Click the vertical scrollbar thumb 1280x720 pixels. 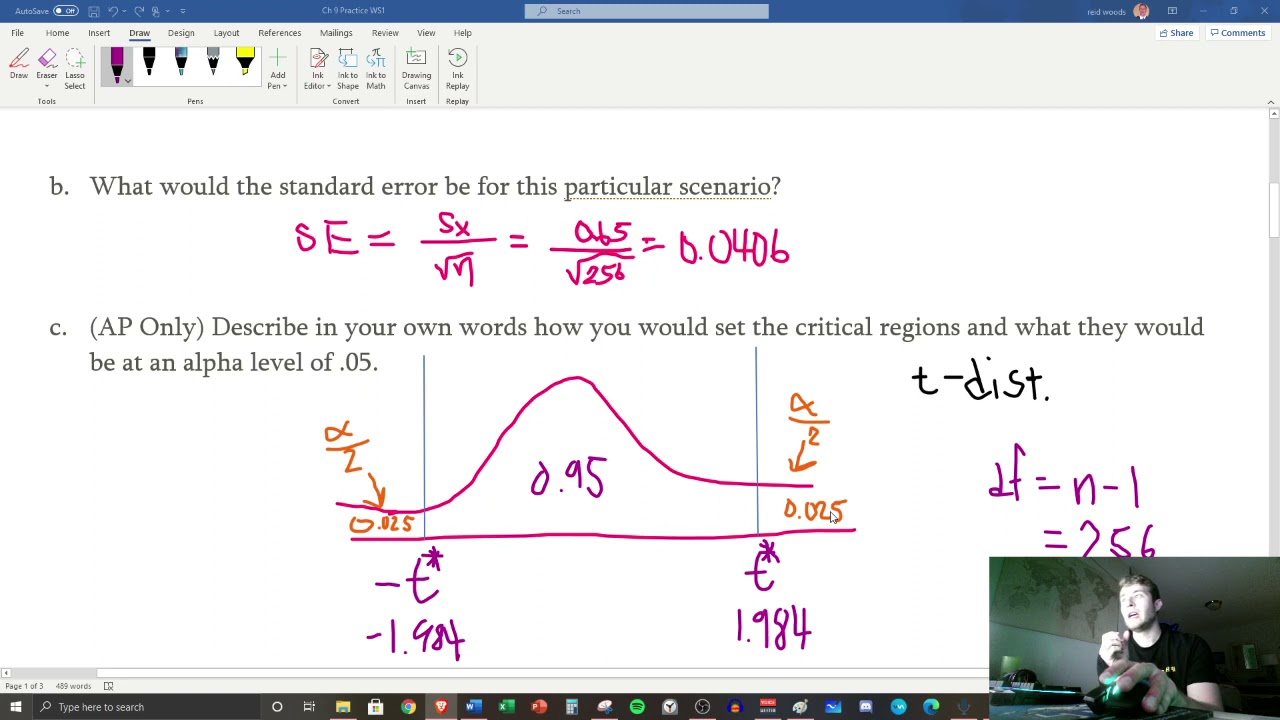(1274, 210)
